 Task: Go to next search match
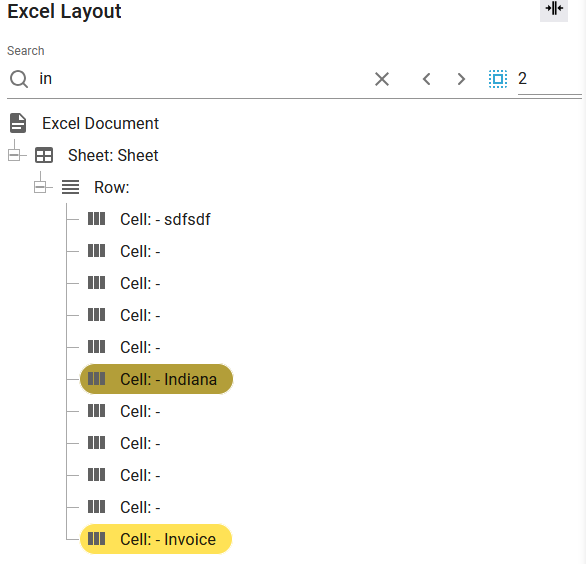pyautogui.click(x=461, y=79)
